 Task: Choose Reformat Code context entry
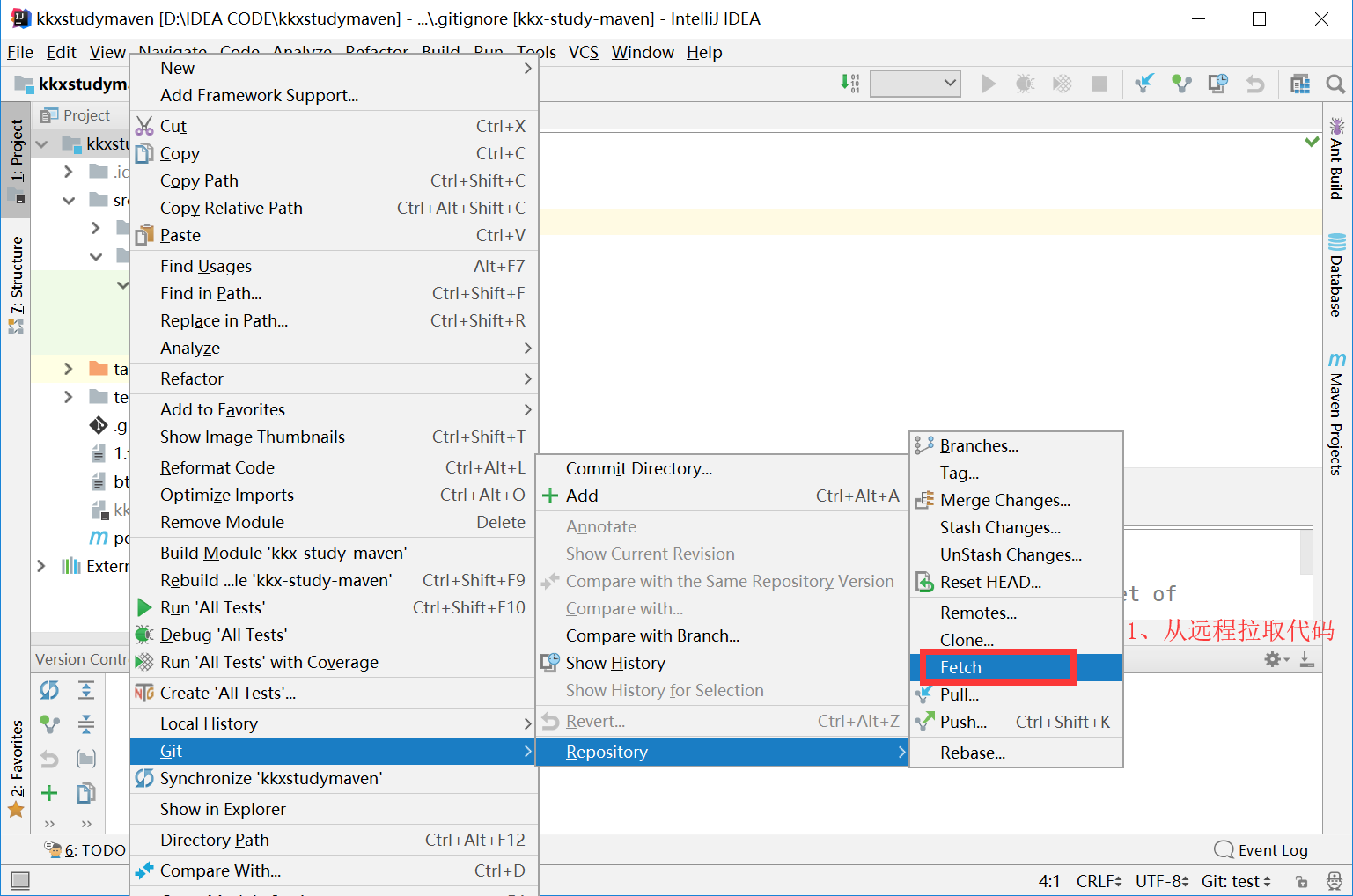click(334, 467)
